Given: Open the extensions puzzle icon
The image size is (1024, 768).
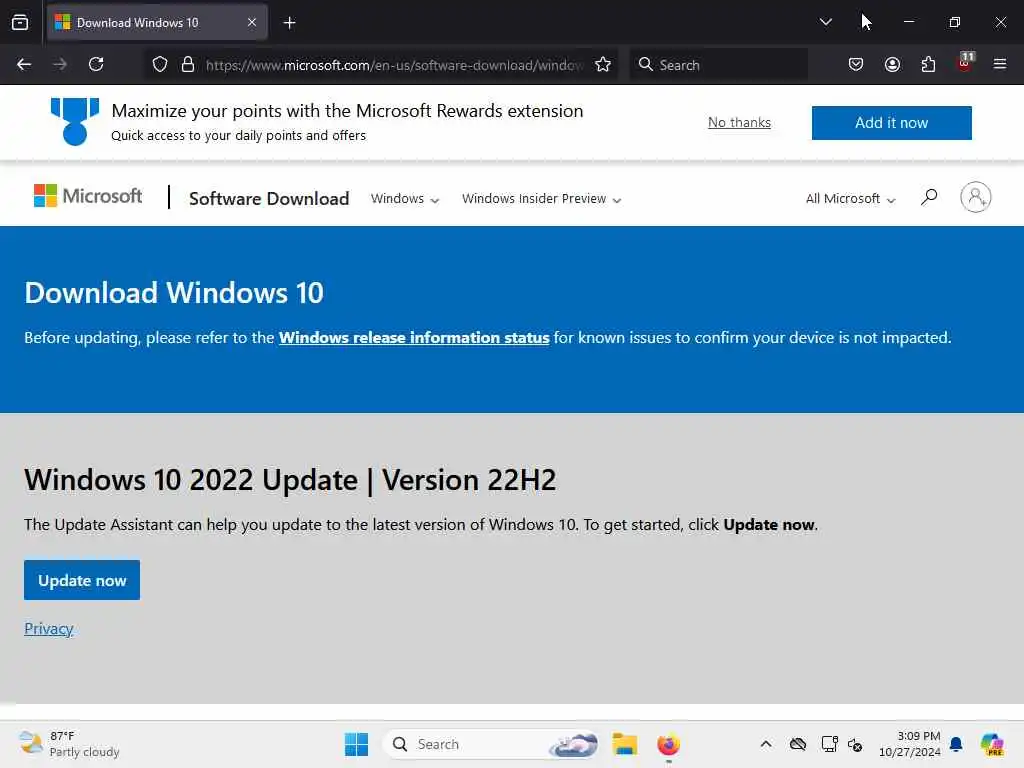Looking at the screenshot, I should (928, 64).
